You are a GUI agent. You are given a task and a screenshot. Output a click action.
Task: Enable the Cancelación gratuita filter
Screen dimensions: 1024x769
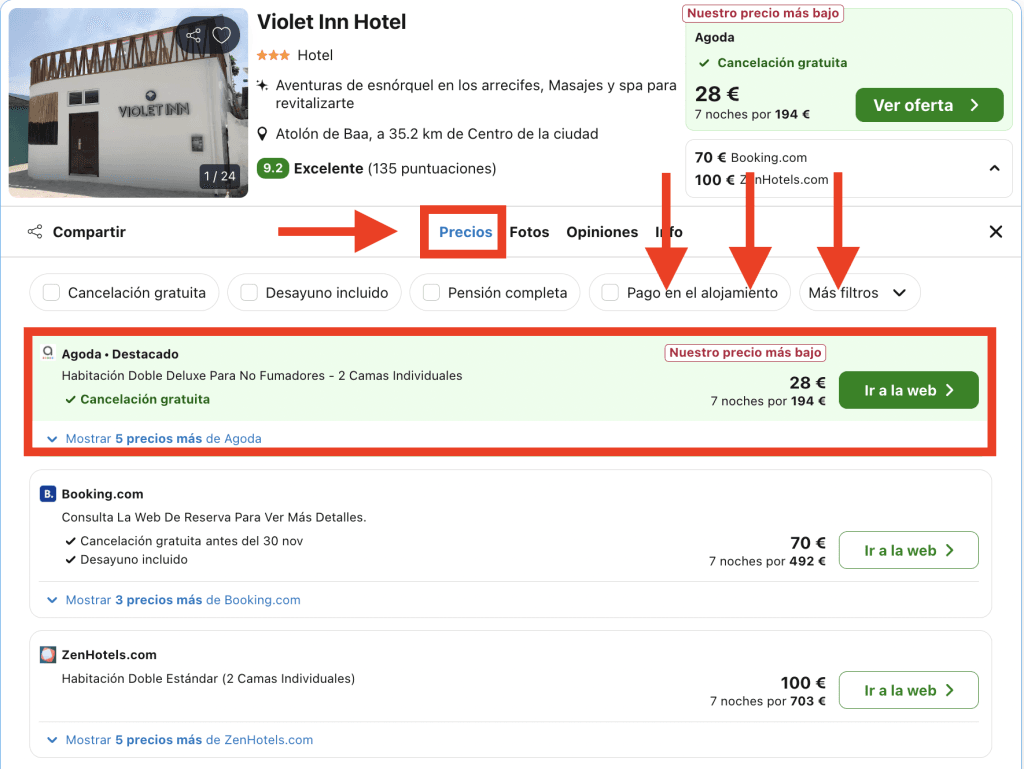tap(52, 293)
